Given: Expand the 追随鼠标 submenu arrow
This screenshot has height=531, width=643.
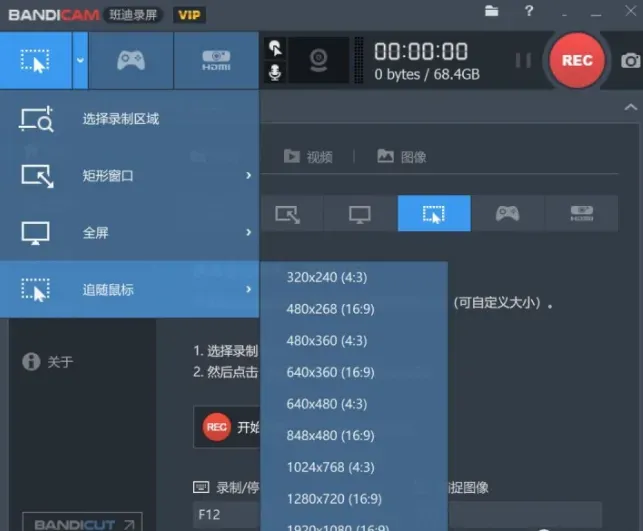Looking at the screenshot, I should coord(249,289).
